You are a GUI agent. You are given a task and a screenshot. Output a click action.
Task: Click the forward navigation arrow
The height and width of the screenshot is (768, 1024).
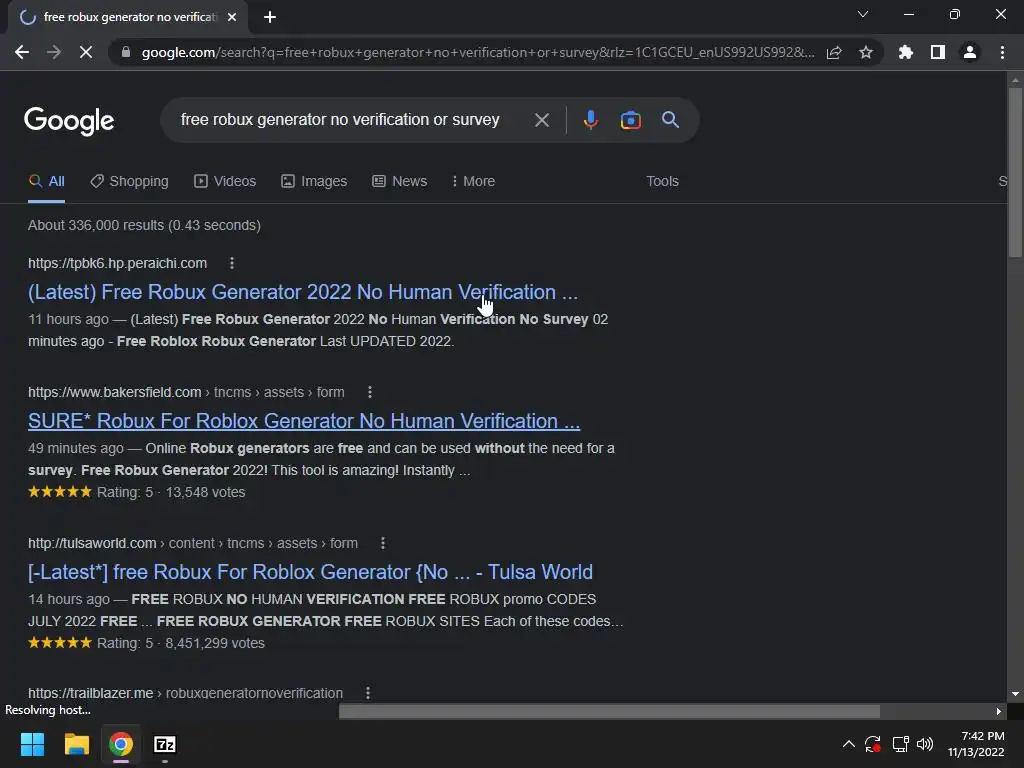click(x=54, y=52)
